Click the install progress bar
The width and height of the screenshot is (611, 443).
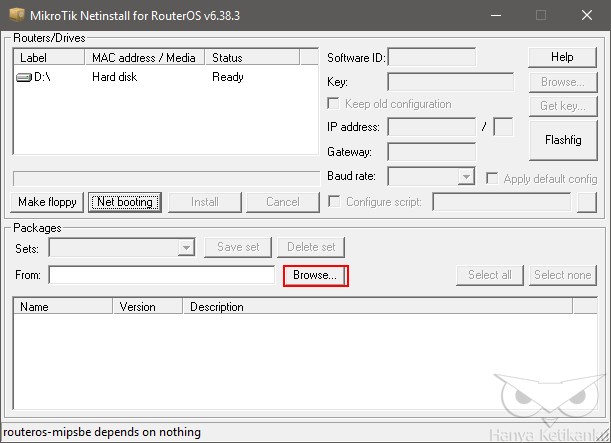(x=166, y=179)
